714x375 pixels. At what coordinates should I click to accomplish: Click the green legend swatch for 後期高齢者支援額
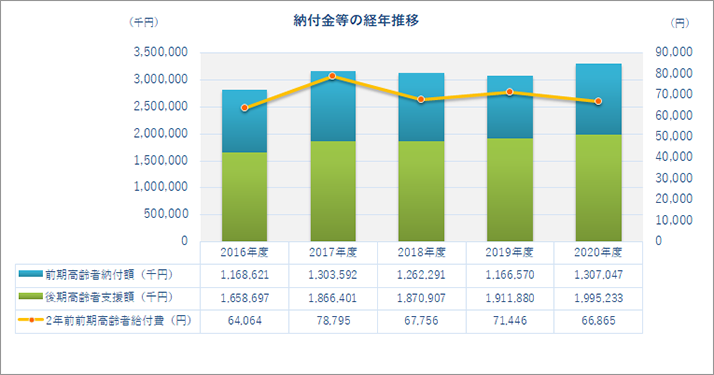point(31,297)
